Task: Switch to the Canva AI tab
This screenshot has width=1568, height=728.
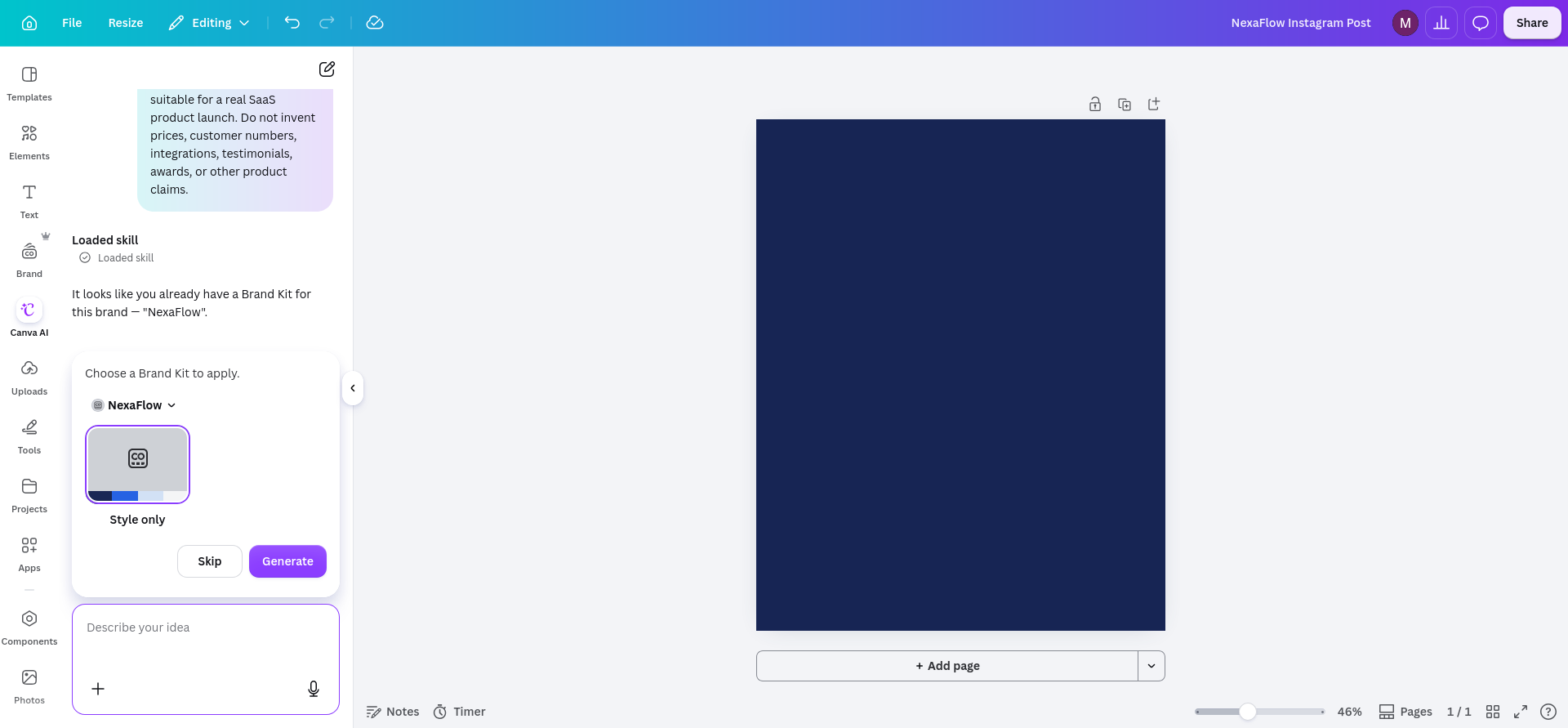Action: tap(29, 319)
